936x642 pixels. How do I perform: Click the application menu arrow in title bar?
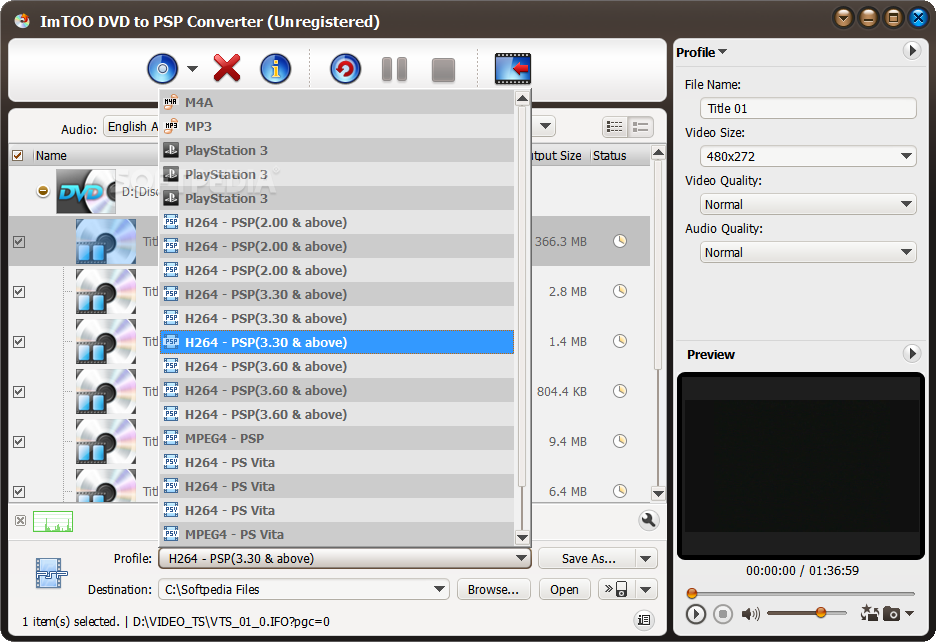point(843,18)
